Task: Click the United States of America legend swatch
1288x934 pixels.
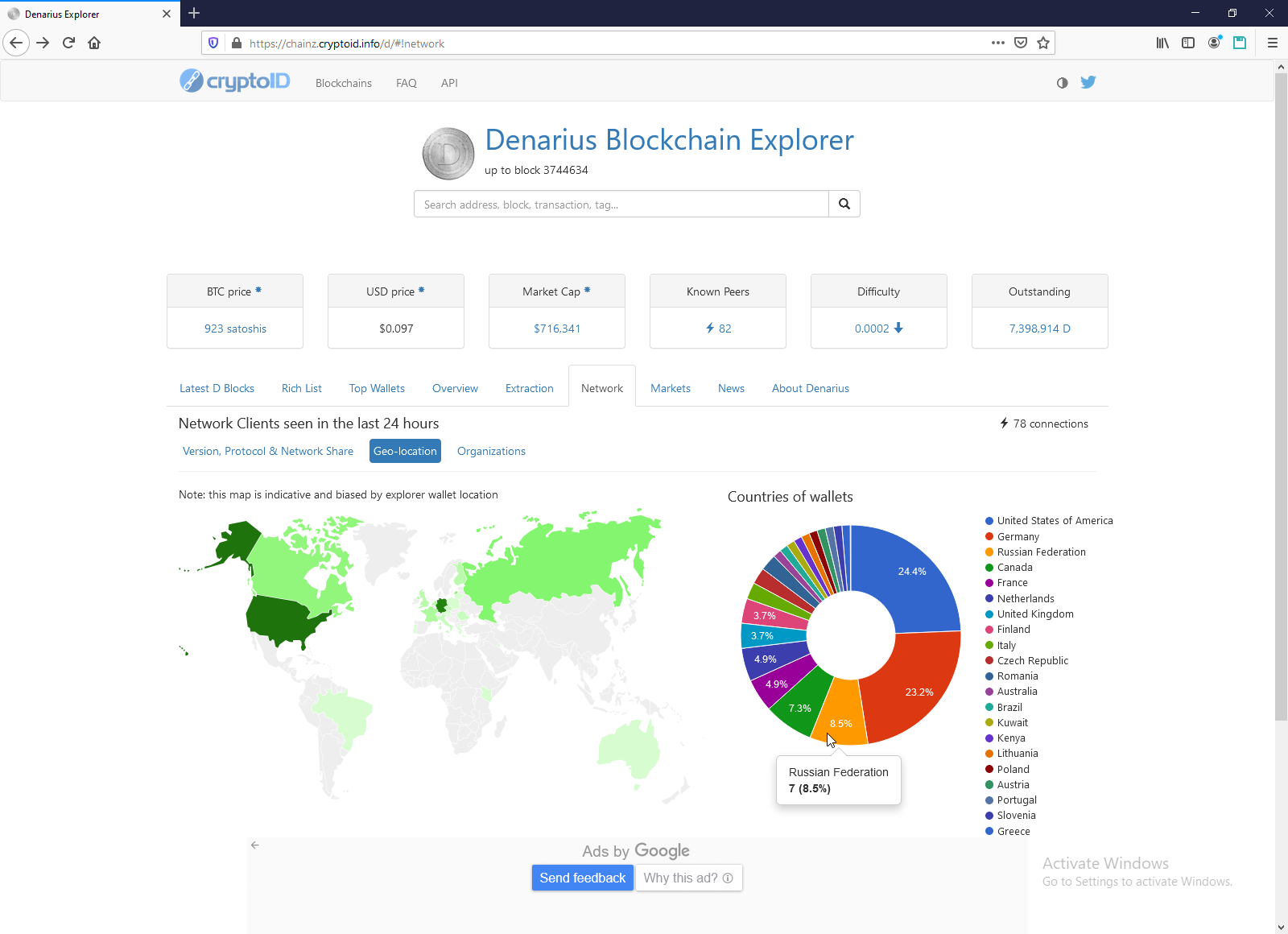Action: pos(989,521)
